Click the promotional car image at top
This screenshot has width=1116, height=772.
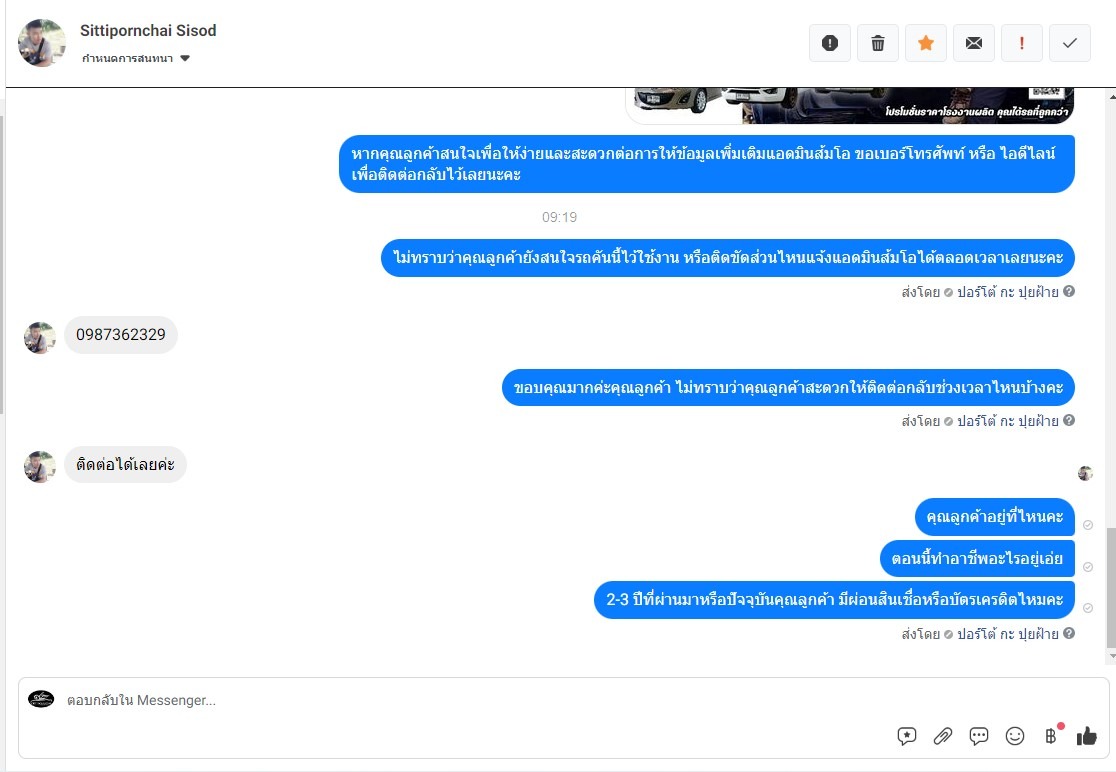850,105
